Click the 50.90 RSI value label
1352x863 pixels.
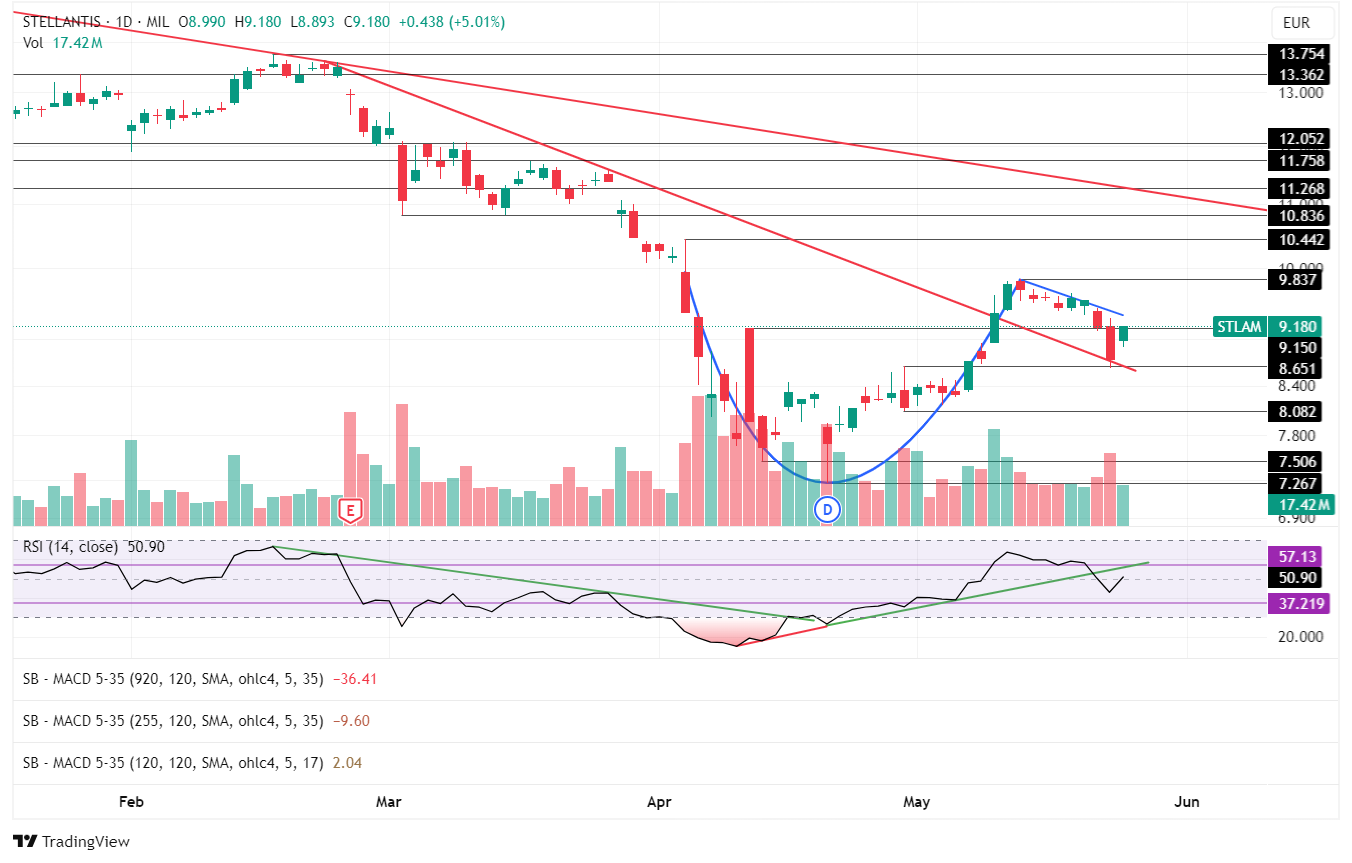click(x=1294, y=578)
